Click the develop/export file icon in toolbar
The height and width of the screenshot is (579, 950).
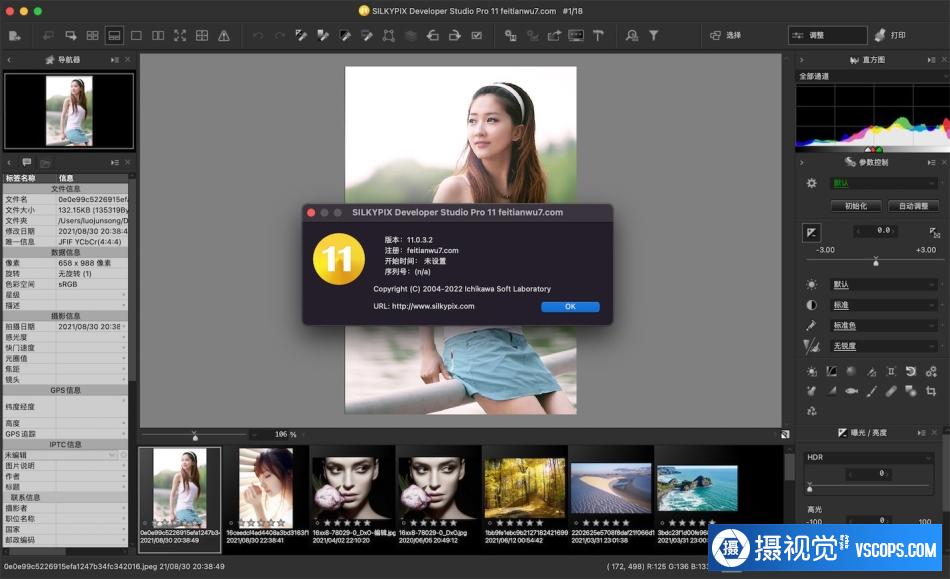[15, 36]
